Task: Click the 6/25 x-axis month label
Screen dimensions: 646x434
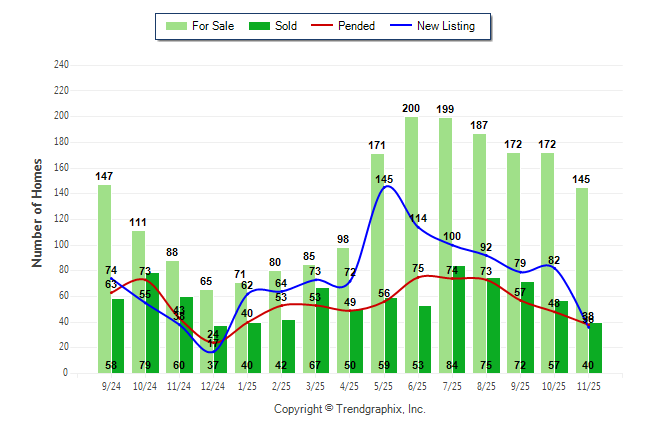Action: (x=417, y=385)
